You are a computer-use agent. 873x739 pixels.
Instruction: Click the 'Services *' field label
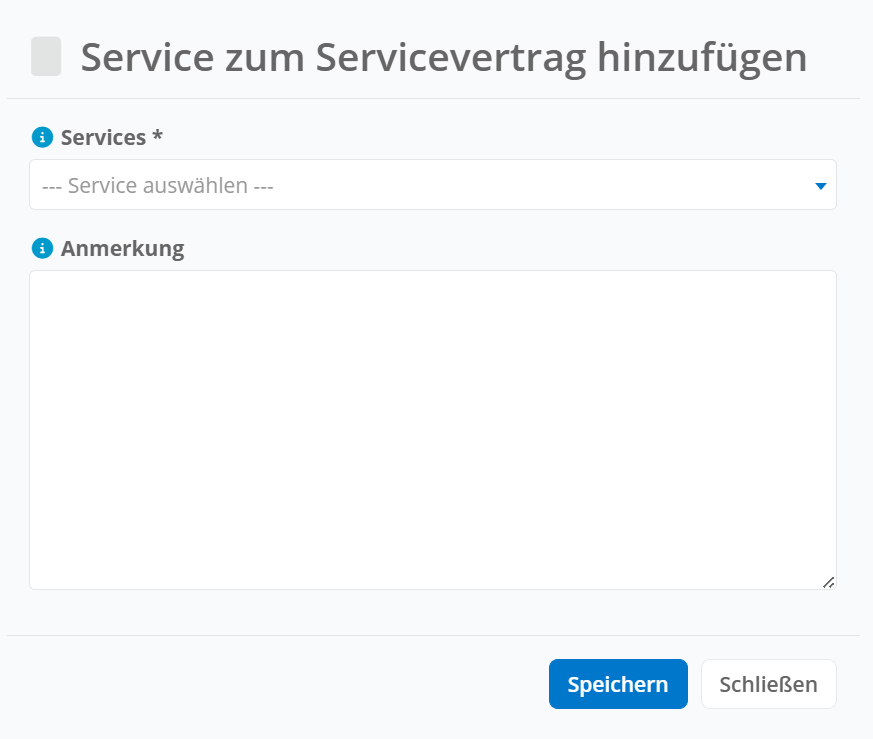(111, 137)
